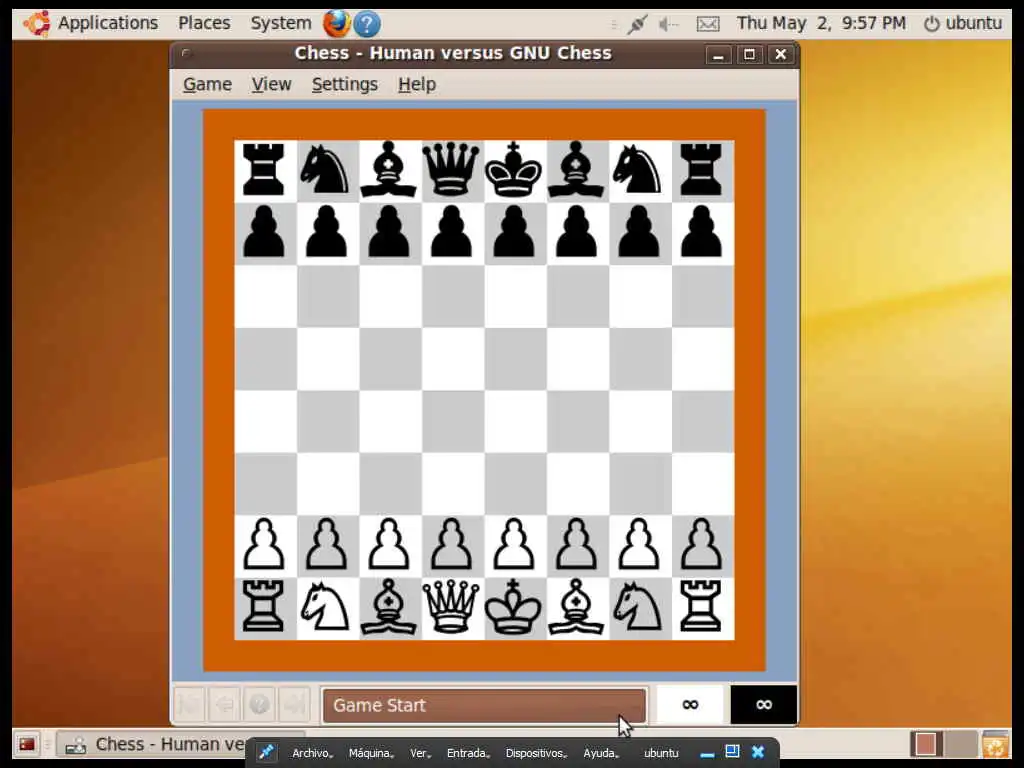
Task: Toggle the VirtualBox toolbar pin icon
Action: pyautogui.click(x=266, y=753)
